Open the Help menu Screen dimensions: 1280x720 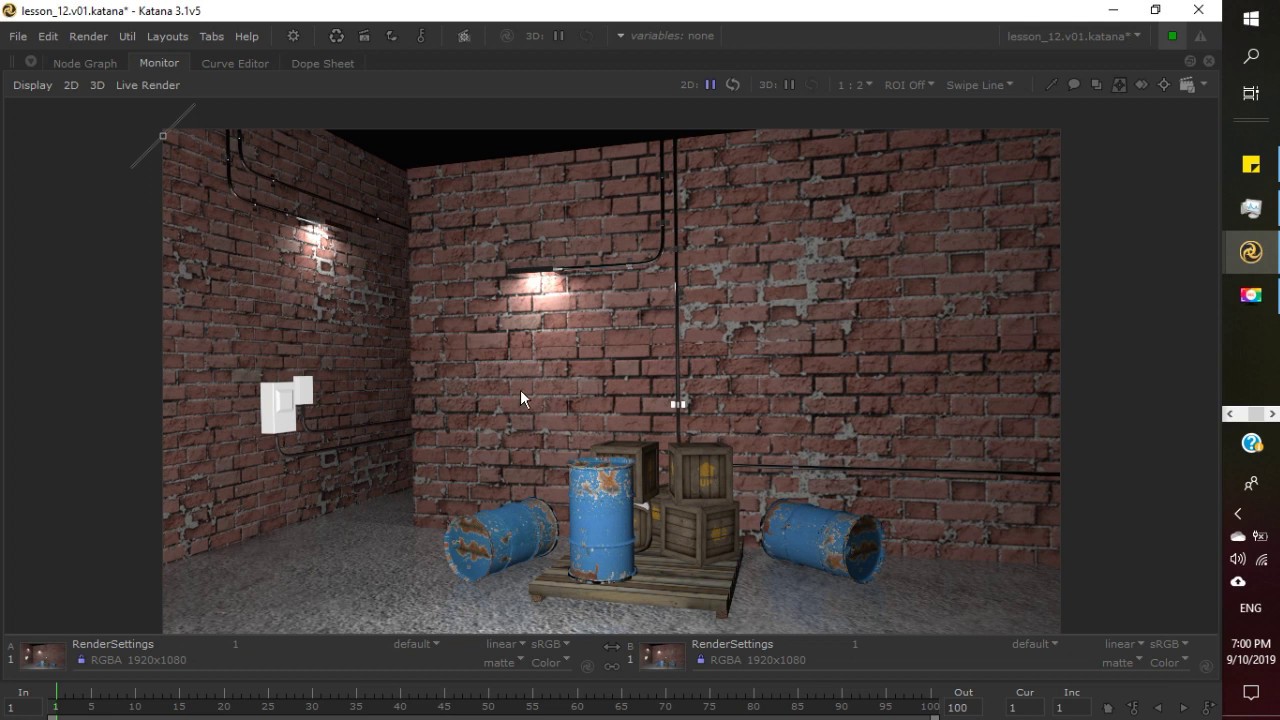(x=246, y=36)
